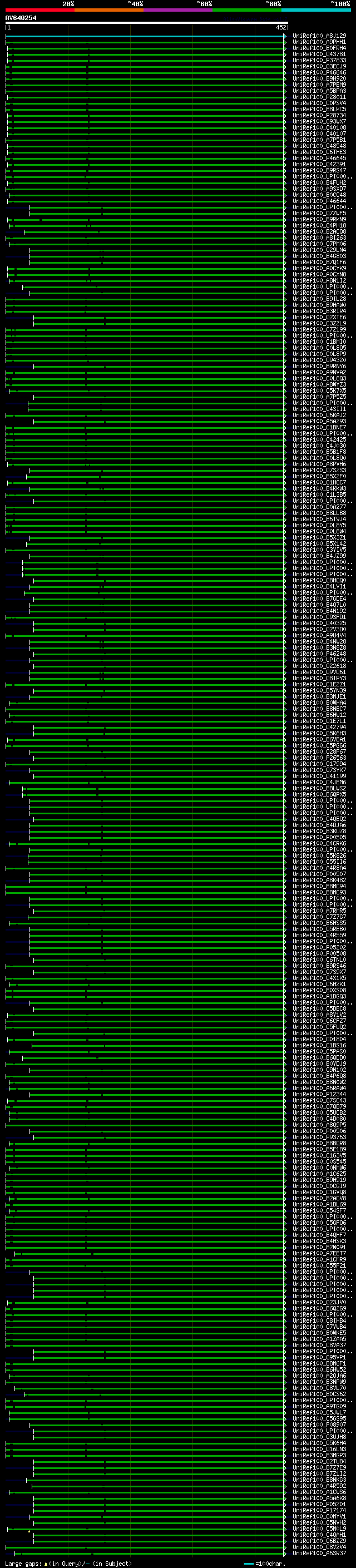
Task: Select the AV640254 query label
Action: point(21,18)
